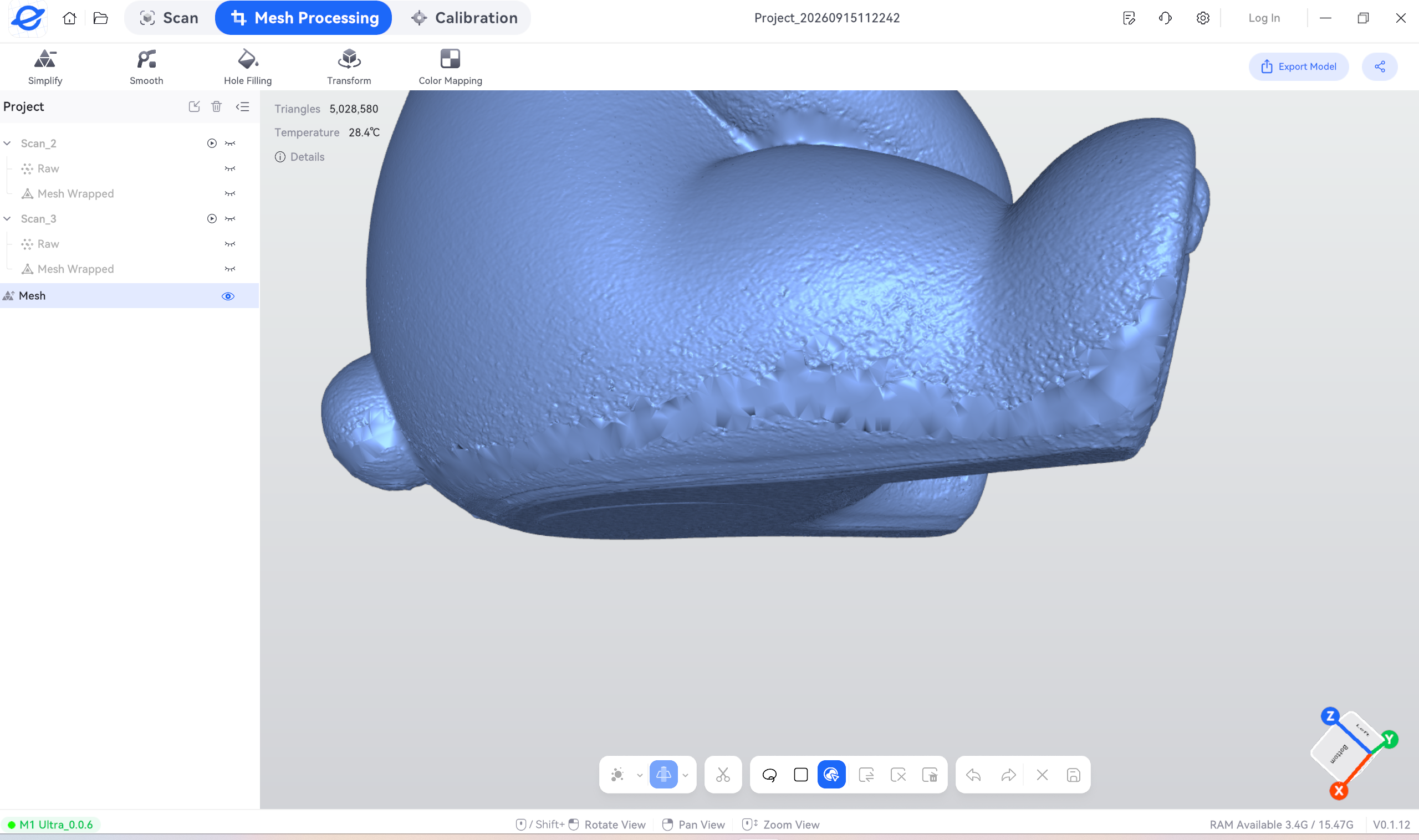Switch to the Calibration tab
This screenshot has height=840, width=1419.
(x=464, y=18)
